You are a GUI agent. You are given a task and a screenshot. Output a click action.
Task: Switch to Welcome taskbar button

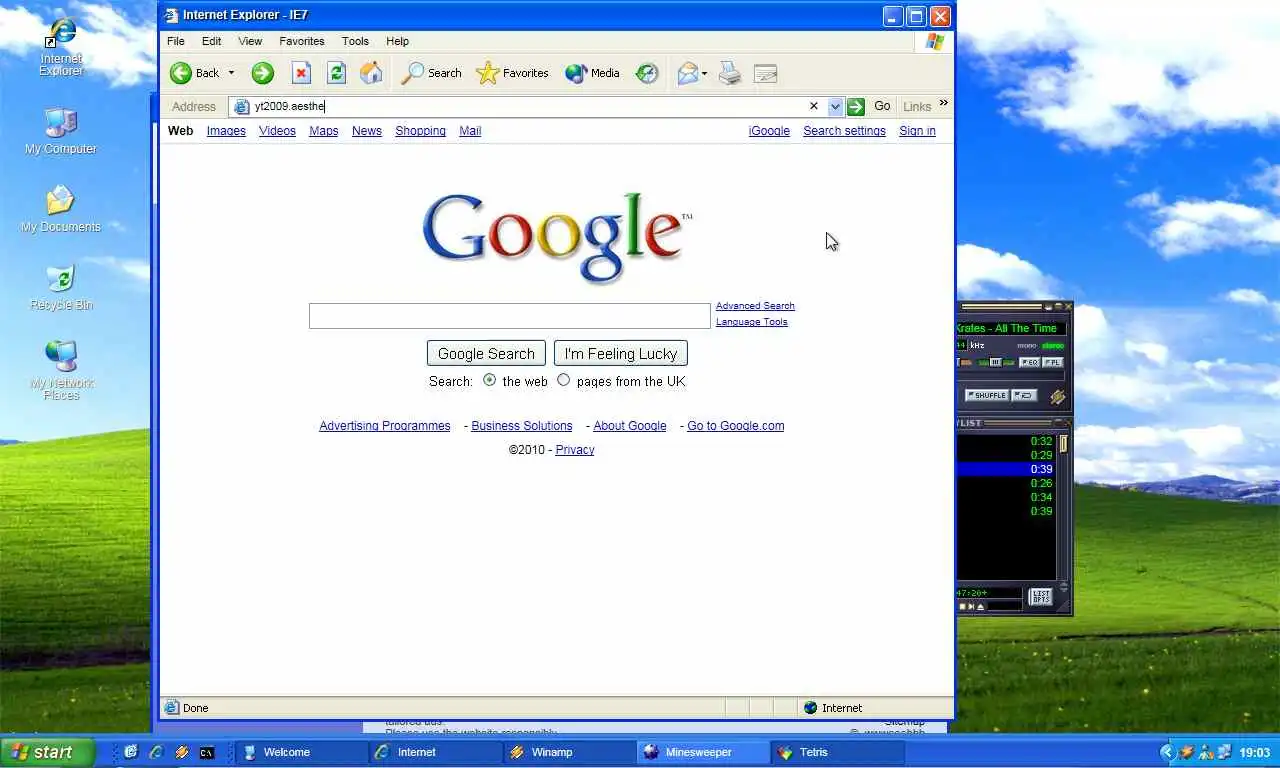coord(301,752)
